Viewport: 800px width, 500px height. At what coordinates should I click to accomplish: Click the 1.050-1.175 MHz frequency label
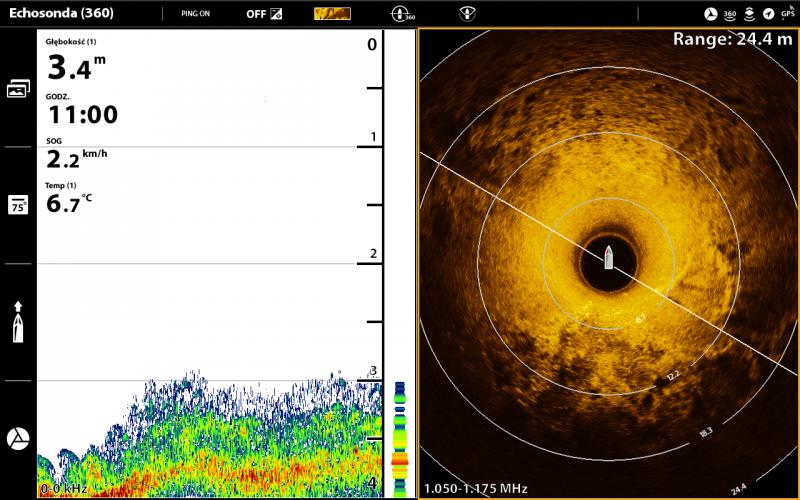point(475,488)
